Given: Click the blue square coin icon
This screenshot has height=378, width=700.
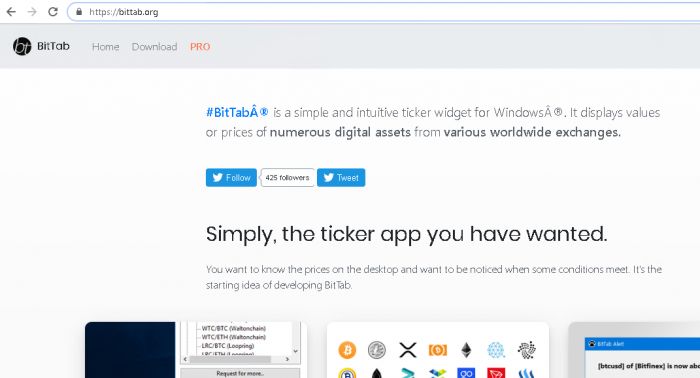Looking at the screenshot, I should coord(467,373).
